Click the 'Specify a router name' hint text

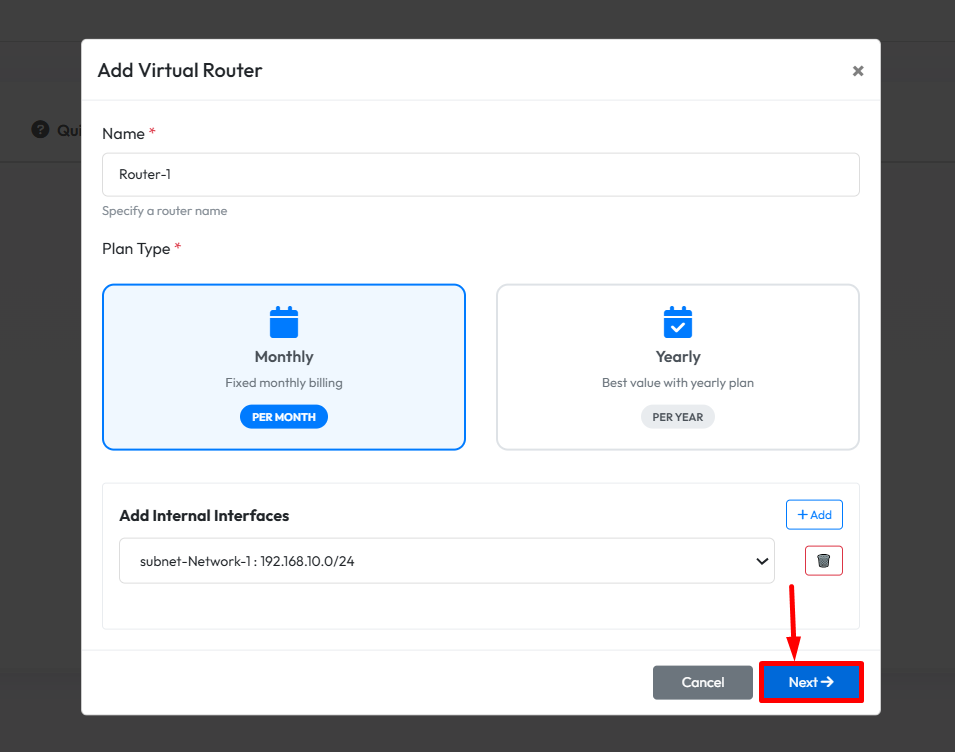pos(165,211)
